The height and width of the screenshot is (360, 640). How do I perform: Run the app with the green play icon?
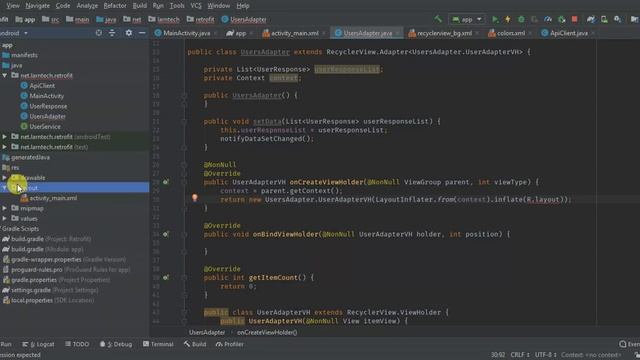[x=495, y=19]
